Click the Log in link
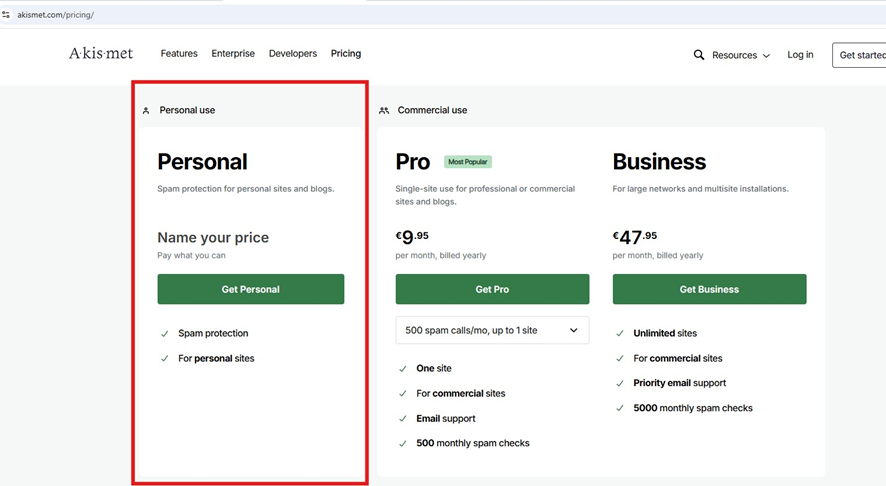The image size is (886, 486). (800, 55)
